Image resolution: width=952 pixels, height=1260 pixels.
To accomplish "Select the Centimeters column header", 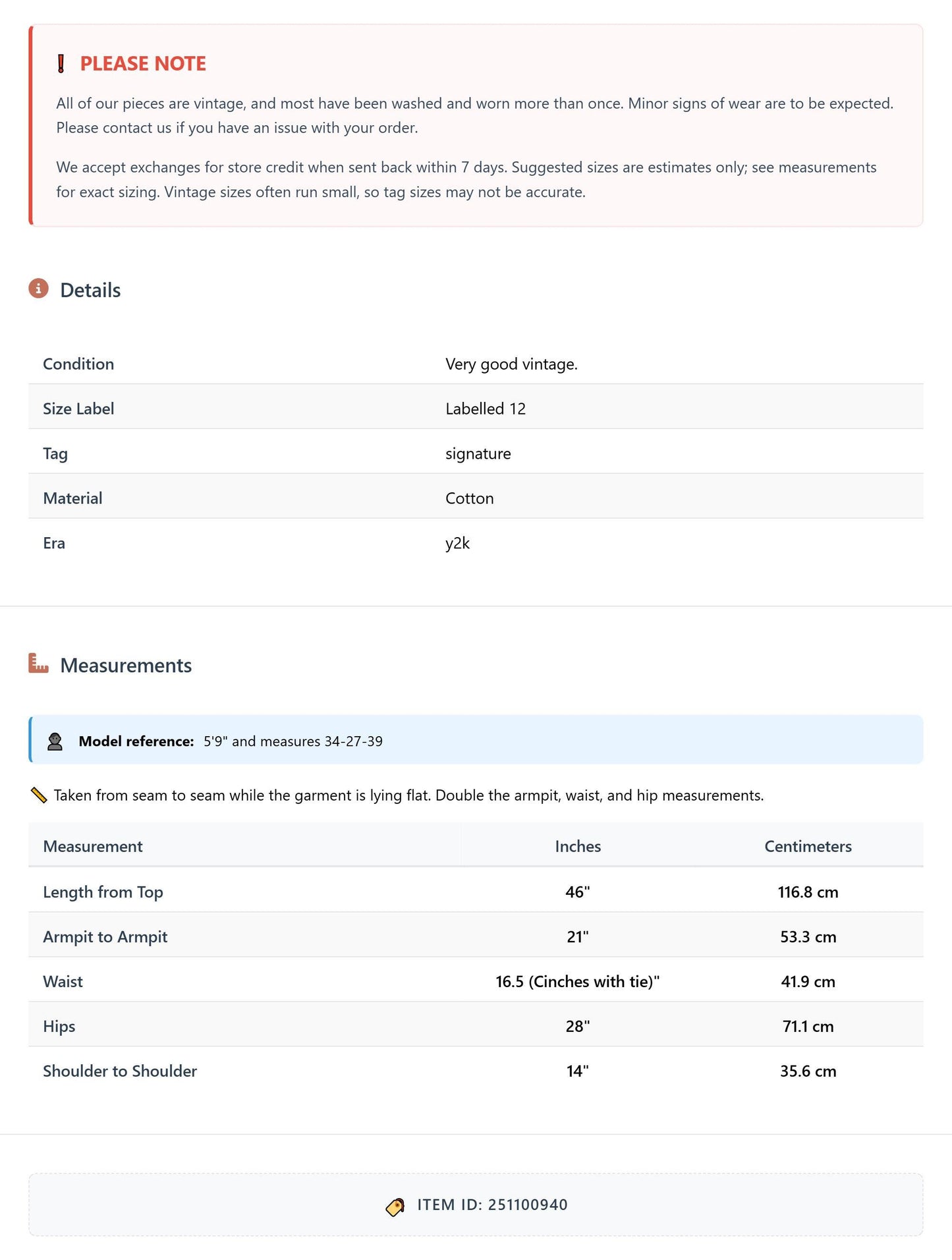I will 808,846.
